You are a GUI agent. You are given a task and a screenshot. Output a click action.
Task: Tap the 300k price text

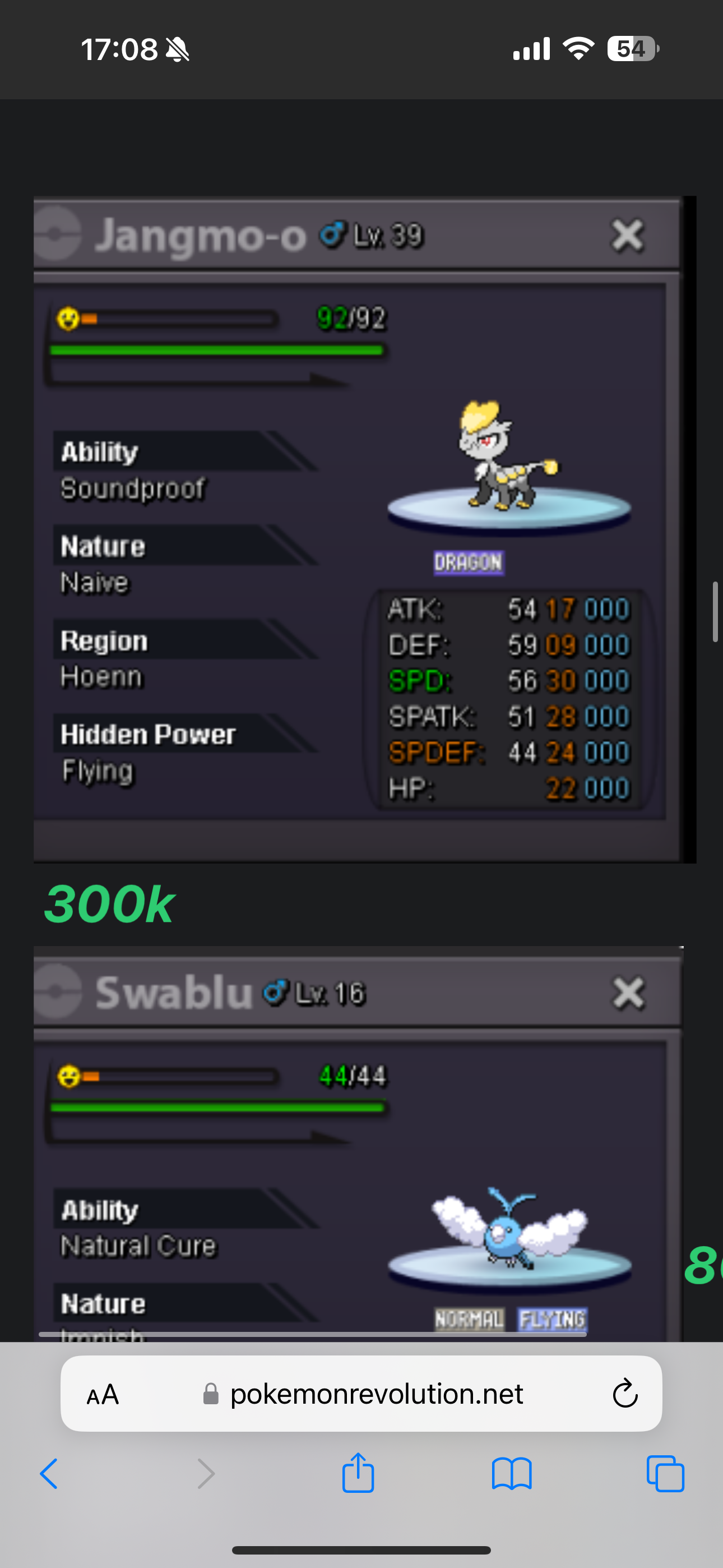(x=109, y=905)
